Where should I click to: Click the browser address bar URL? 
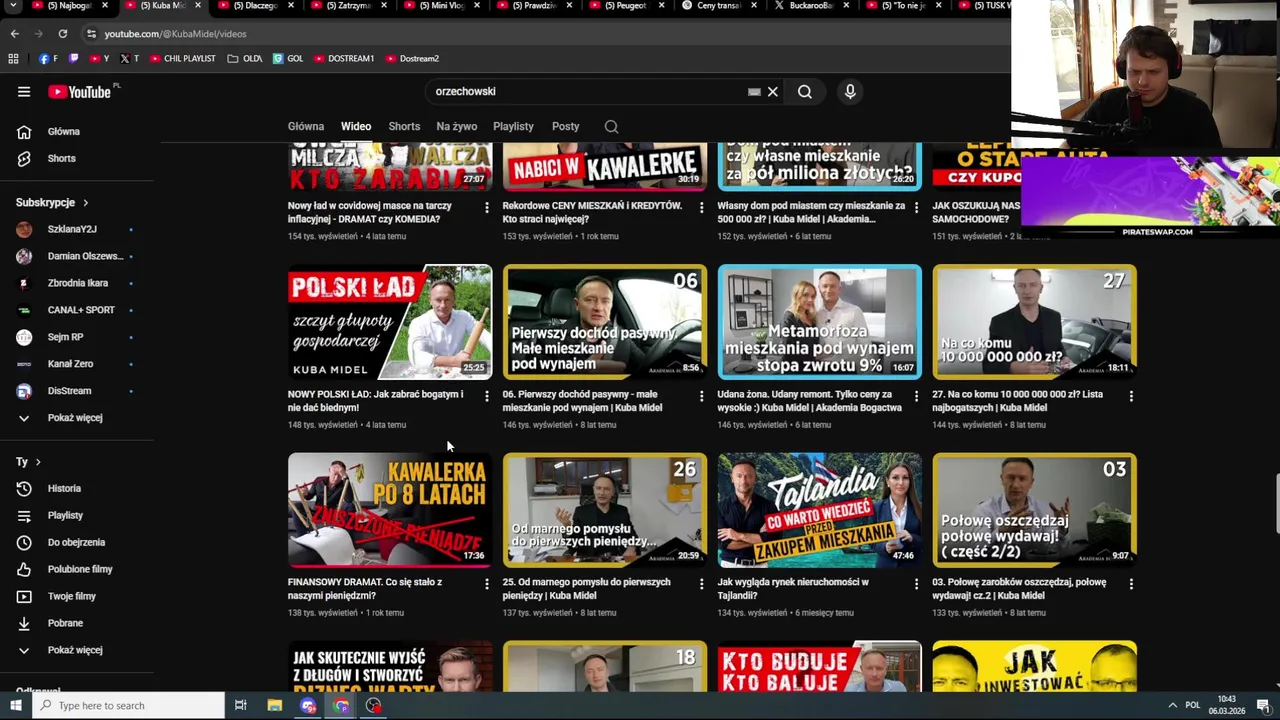click(175, 34)
